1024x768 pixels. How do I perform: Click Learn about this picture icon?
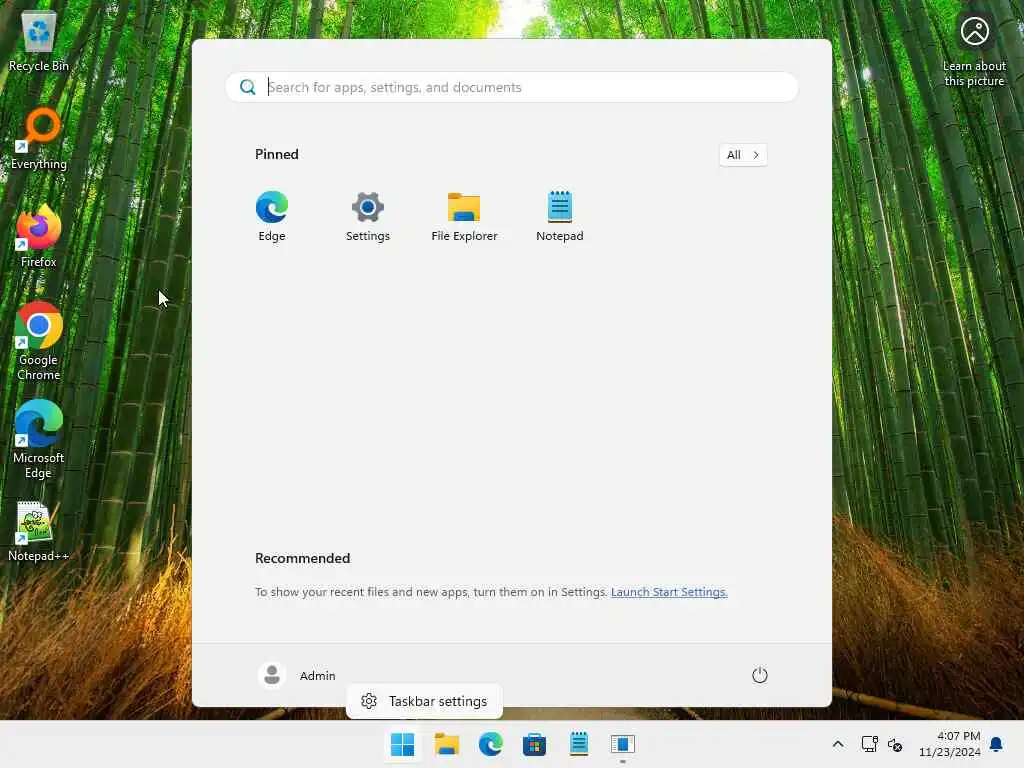pyautogui.click(x=974, y=50)
